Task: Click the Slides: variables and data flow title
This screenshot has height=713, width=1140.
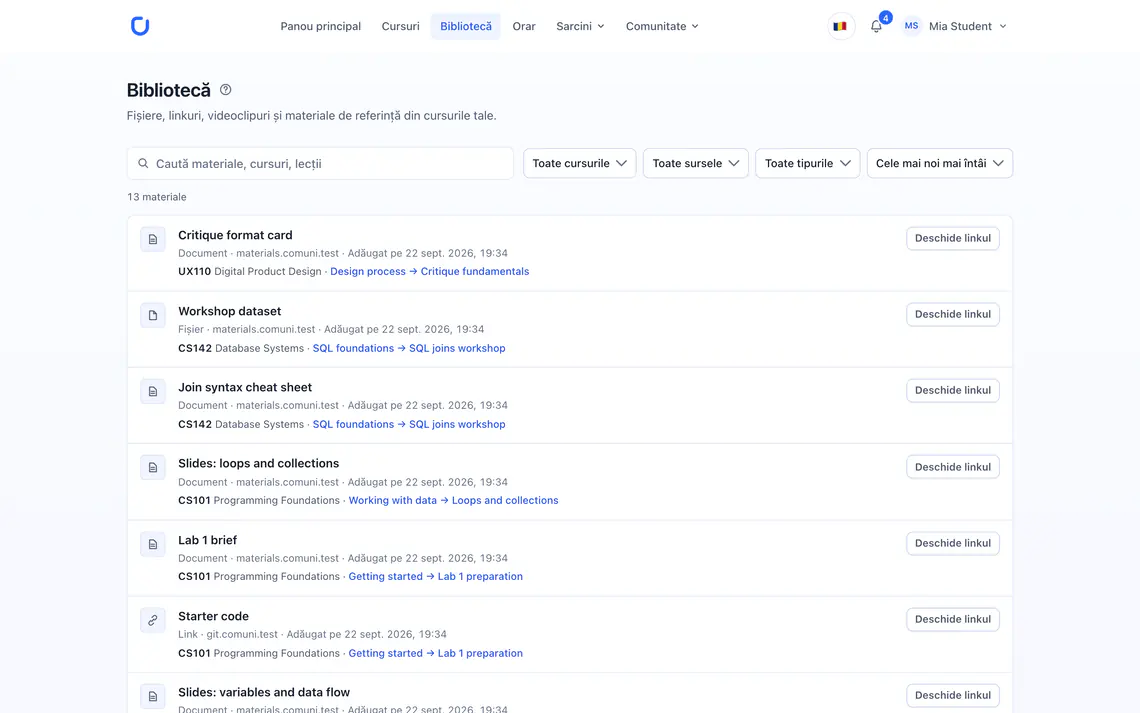Action: (x=264, y=692)
